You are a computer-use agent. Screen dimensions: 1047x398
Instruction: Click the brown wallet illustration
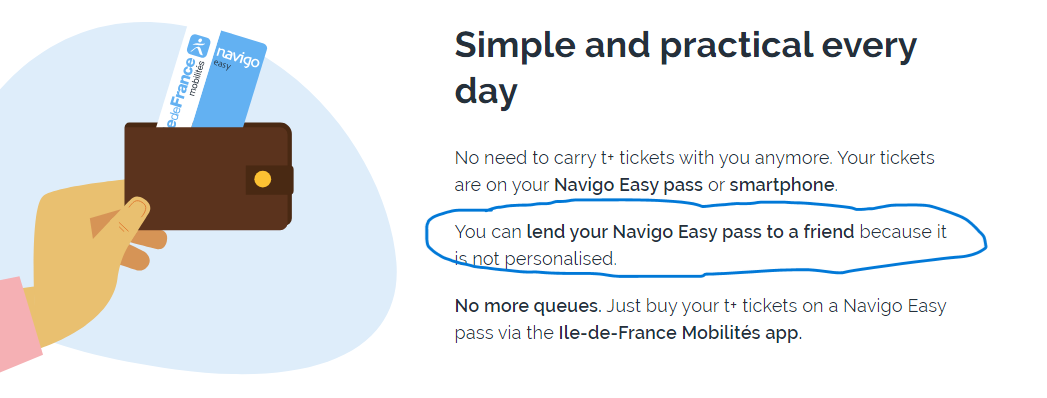point(208,176)
